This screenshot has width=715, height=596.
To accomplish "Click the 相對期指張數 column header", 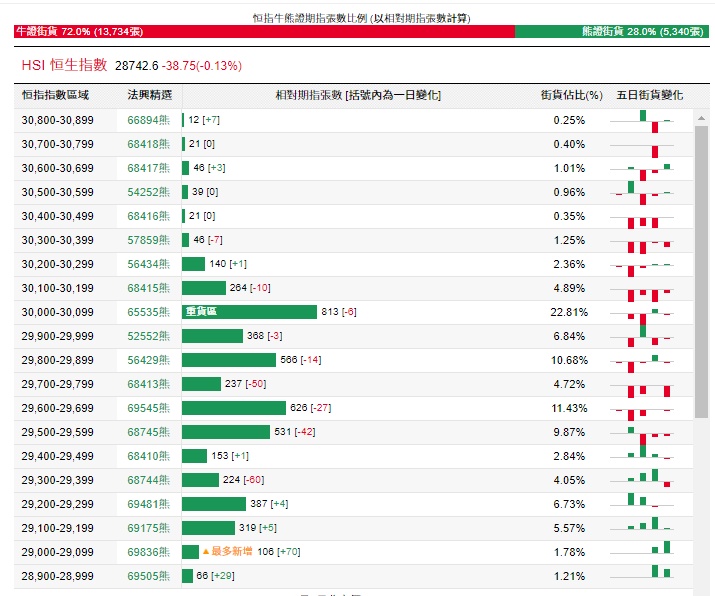I will (358, 95).
